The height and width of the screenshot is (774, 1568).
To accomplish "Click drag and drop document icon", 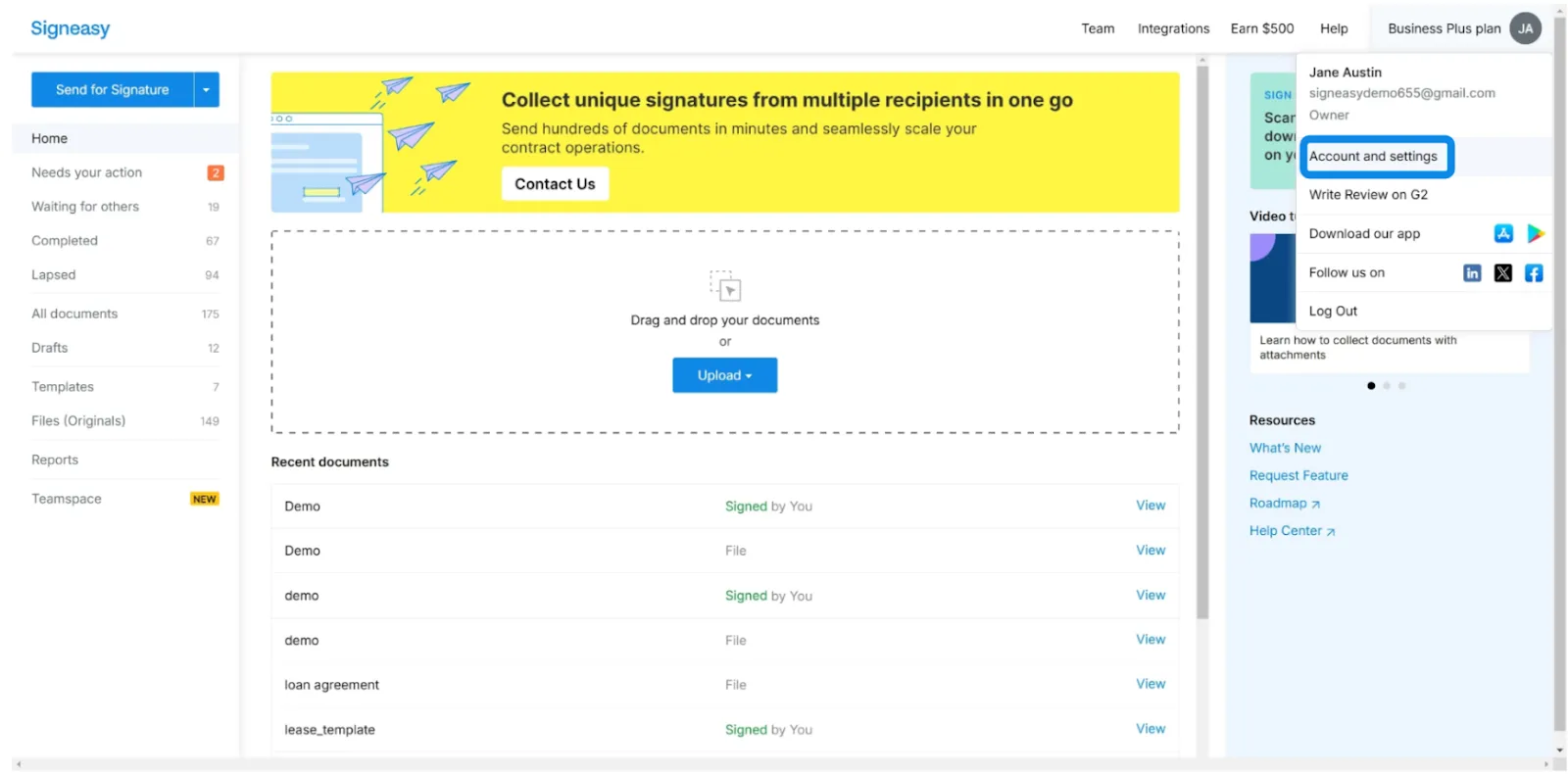I will click(x=725, y=286).
